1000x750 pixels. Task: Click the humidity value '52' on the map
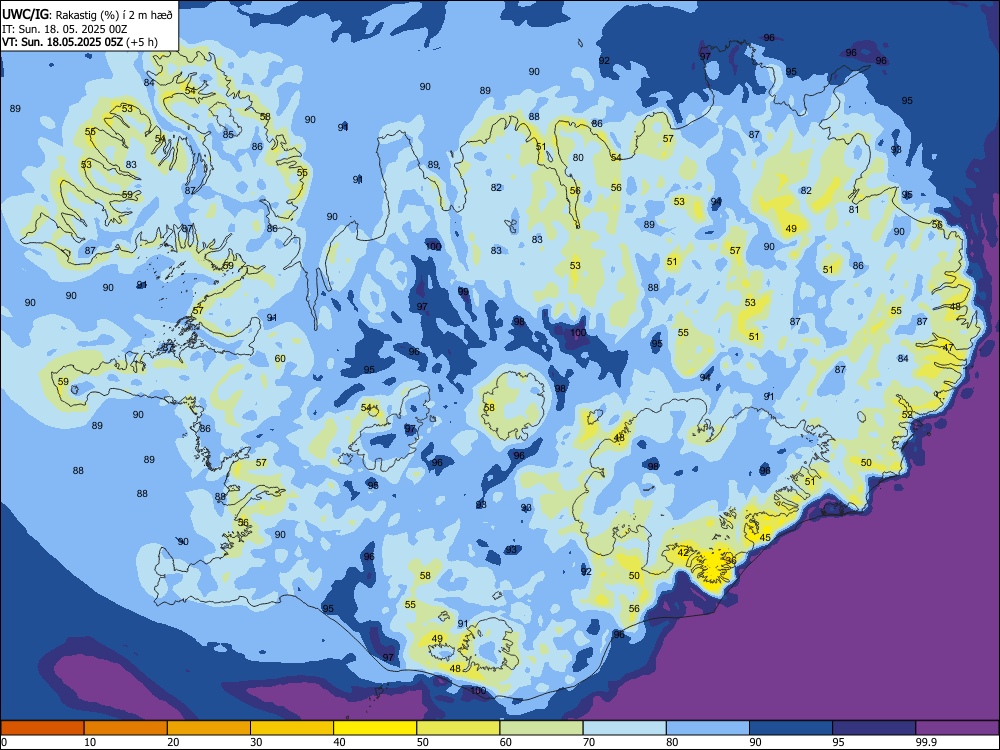tap(908, 415)
